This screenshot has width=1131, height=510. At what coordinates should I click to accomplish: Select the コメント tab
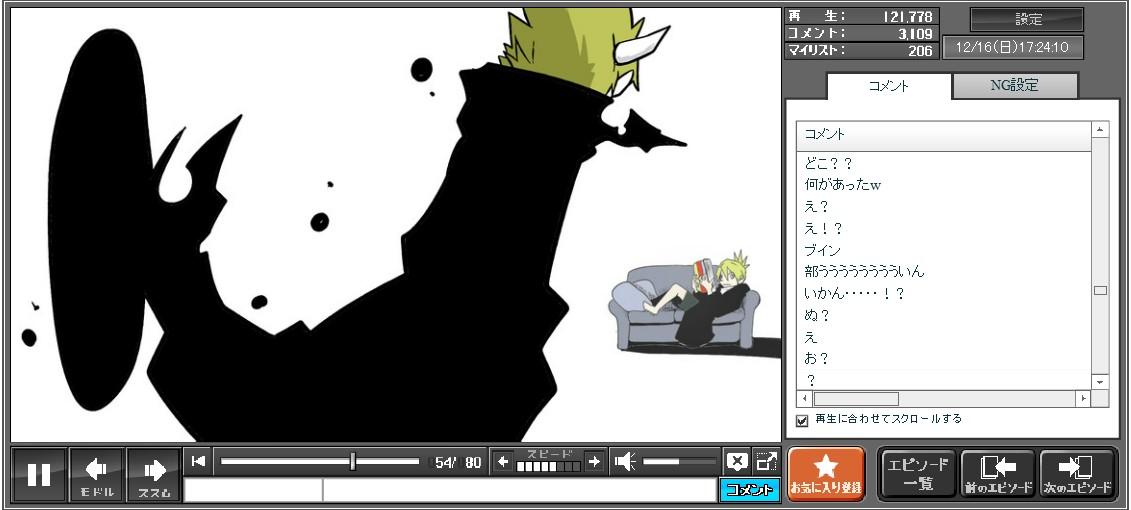pos(888,86)
